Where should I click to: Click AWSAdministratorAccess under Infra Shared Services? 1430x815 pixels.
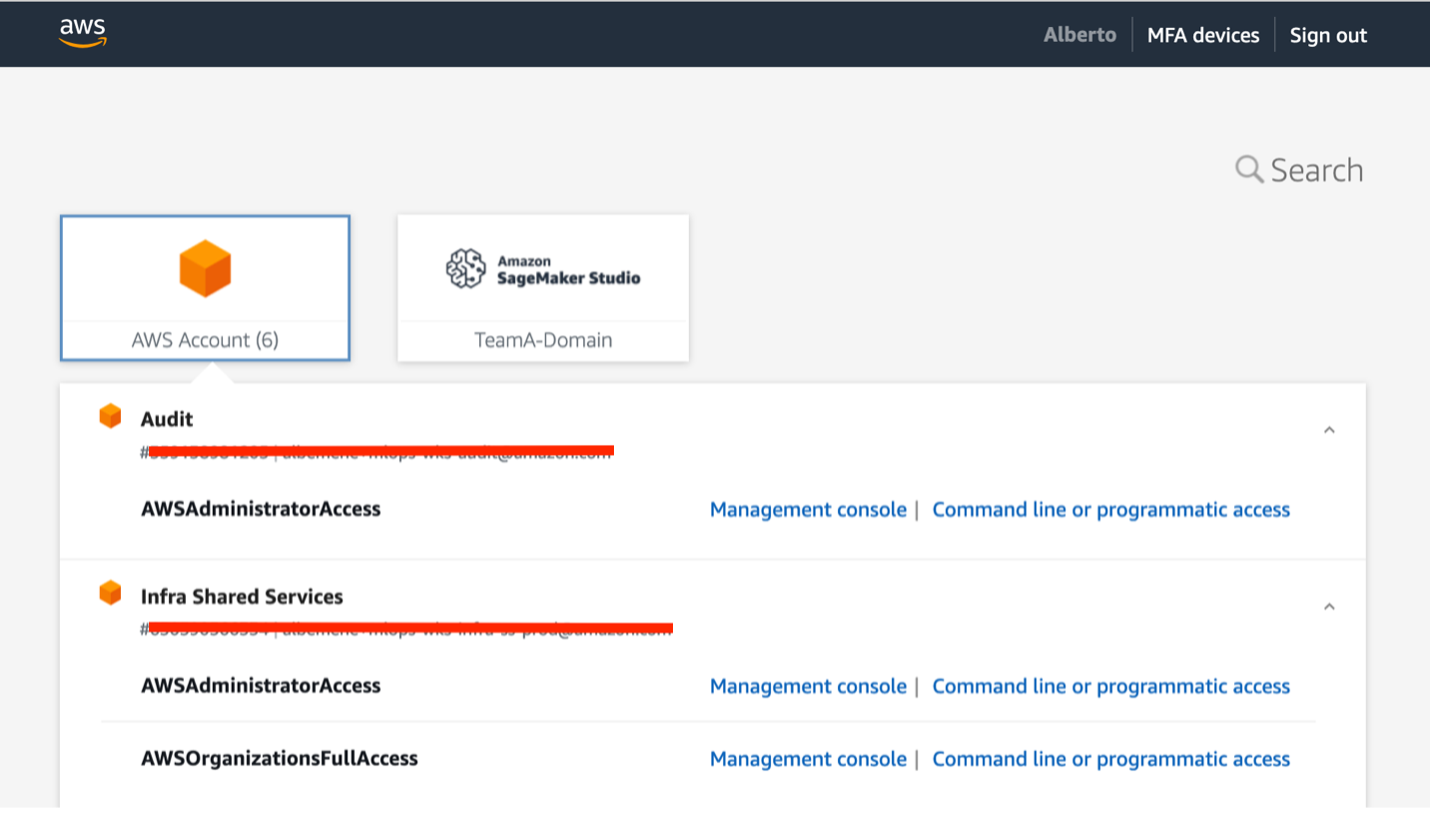point(261,686)
